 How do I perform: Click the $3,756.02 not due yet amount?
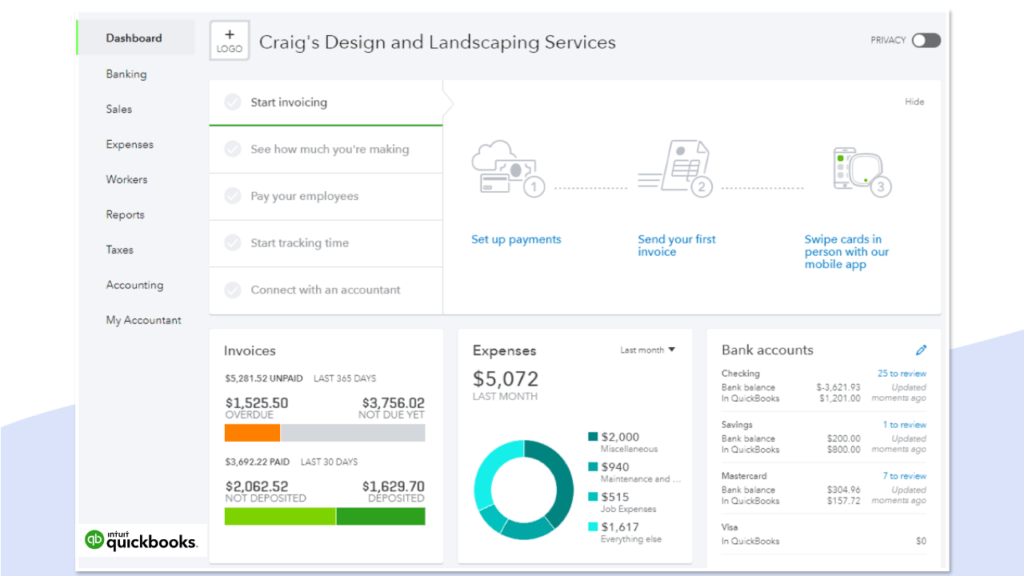pos(393,403)
